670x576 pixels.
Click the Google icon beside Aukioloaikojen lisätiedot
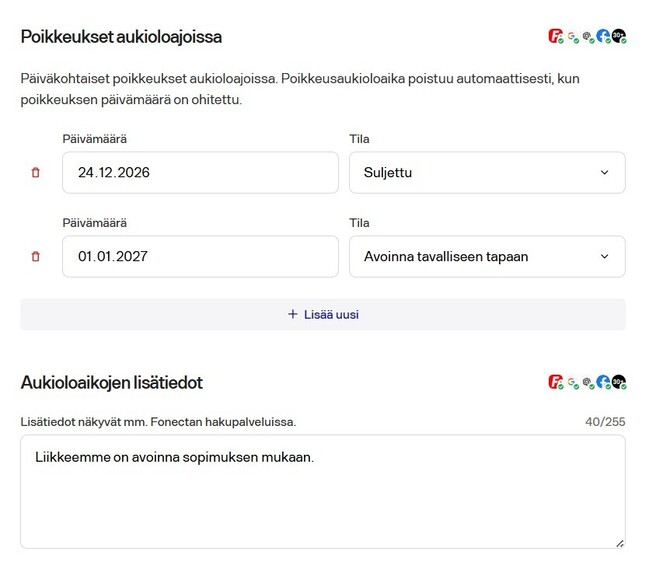(x=573, y=383)
